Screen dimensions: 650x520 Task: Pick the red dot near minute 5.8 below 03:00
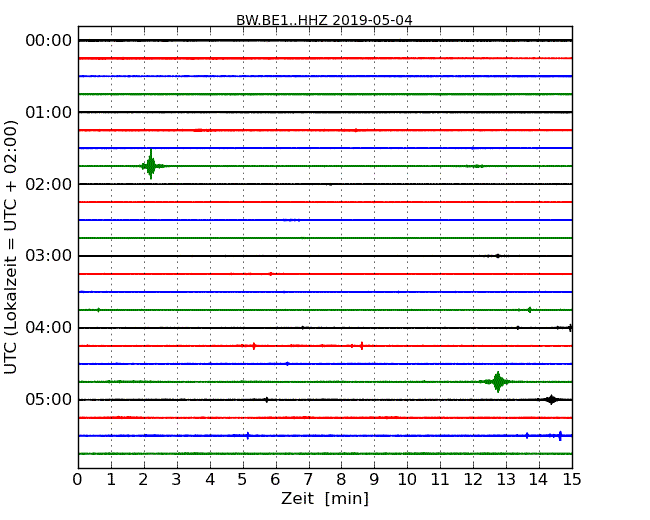[271, 274]
